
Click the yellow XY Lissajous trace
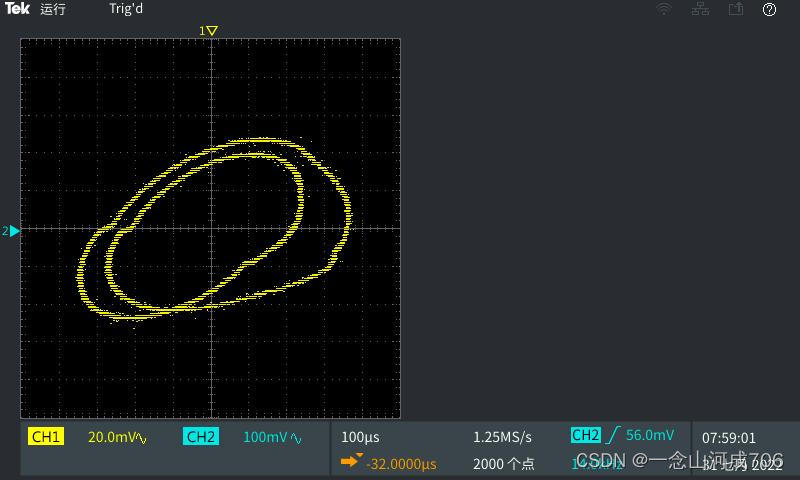[215, 229]
